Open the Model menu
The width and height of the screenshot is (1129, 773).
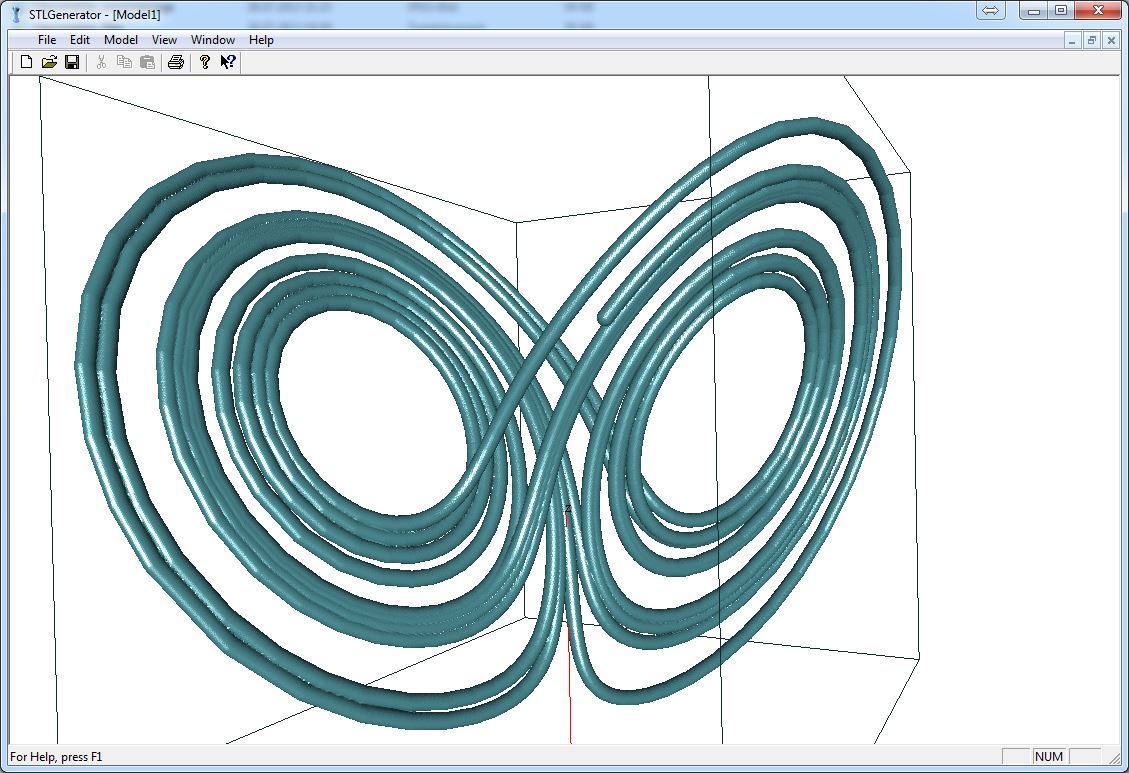pyautogui.click(x=121, y=40)
